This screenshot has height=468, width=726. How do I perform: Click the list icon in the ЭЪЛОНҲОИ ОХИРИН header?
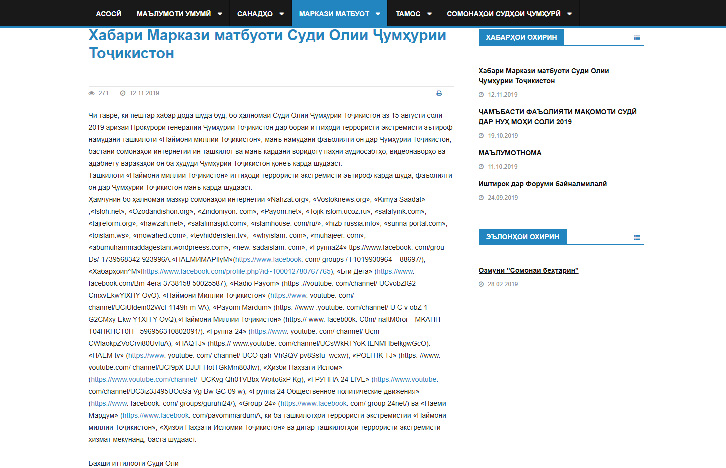click(638, 239)
